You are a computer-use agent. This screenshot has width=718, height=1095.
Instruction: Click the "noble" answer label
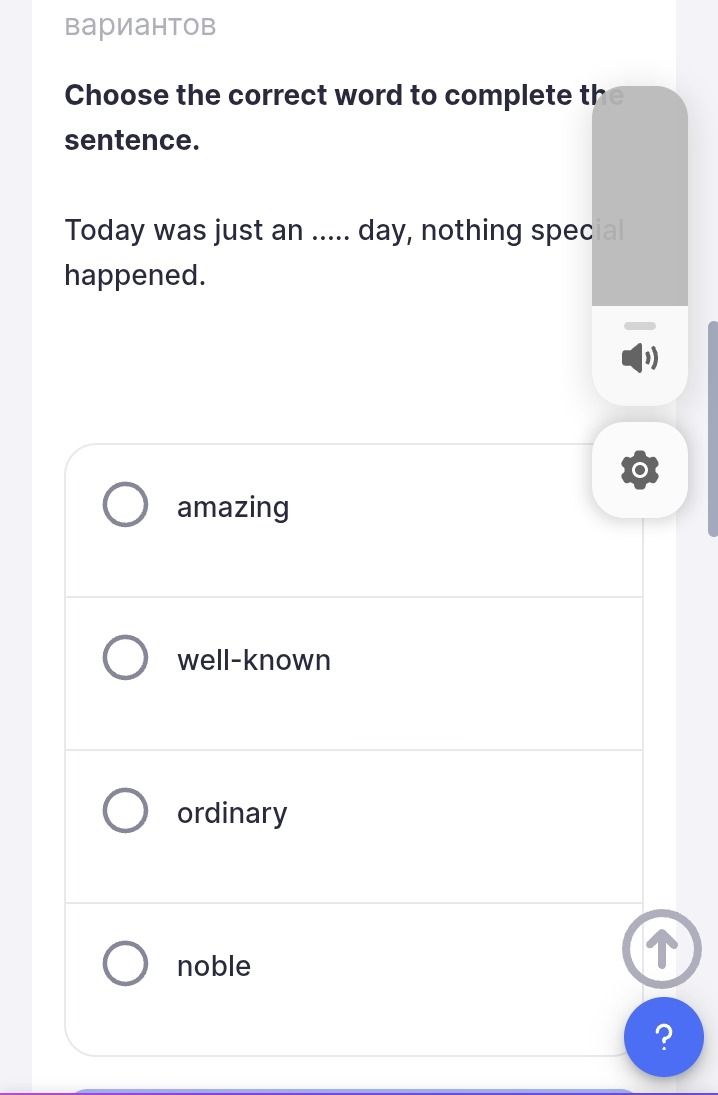[x=214, y=966]
